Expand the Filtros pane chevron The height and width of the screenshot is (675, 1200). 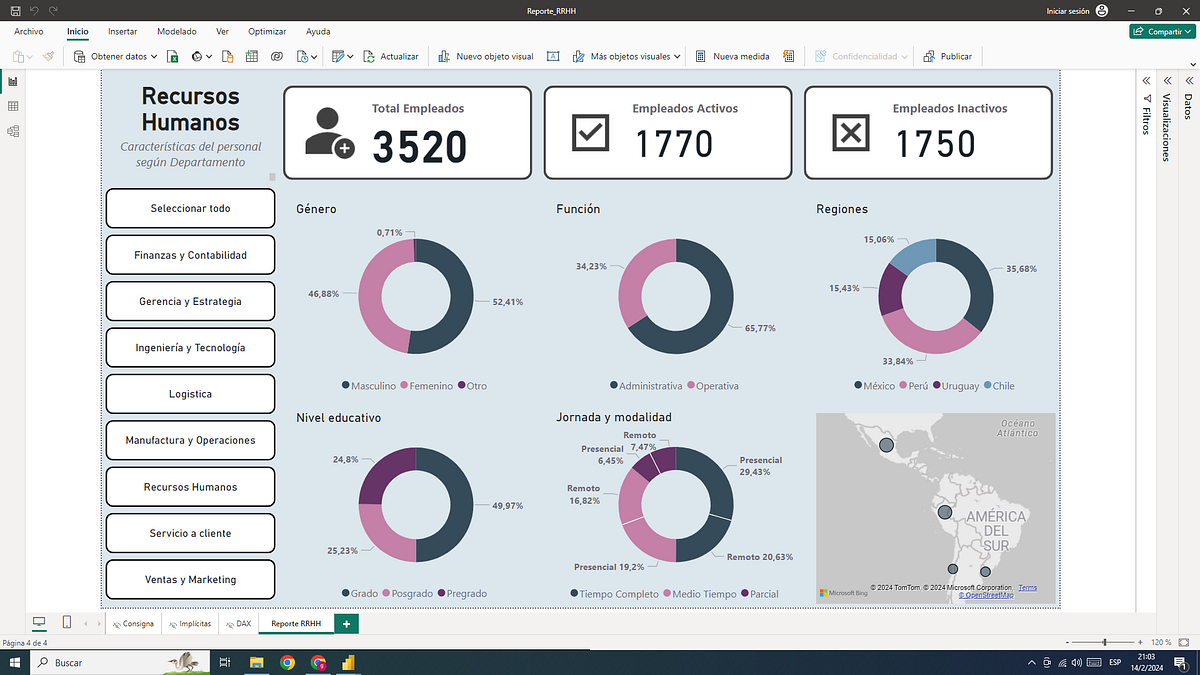[x=1146, y=81]
